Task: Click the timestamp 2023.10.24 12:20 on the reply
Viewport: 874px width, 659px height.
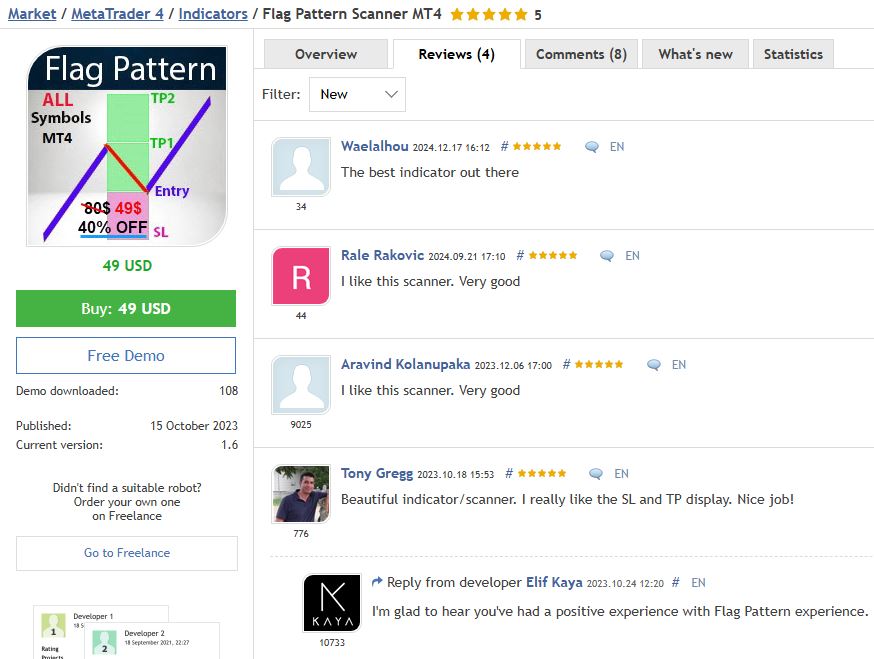Action: point(625,583)
